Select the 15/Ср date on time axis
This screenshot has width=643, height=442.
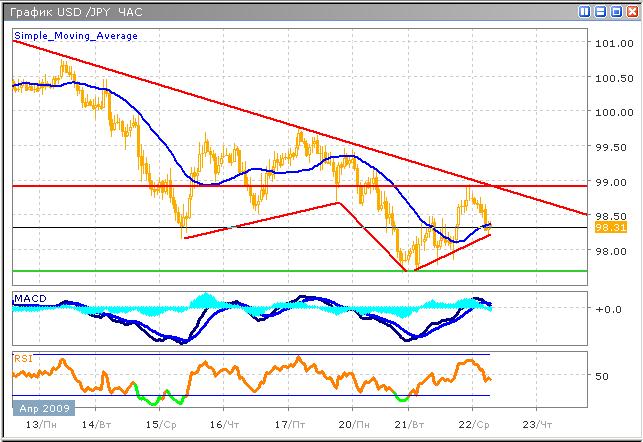(160, 424)
